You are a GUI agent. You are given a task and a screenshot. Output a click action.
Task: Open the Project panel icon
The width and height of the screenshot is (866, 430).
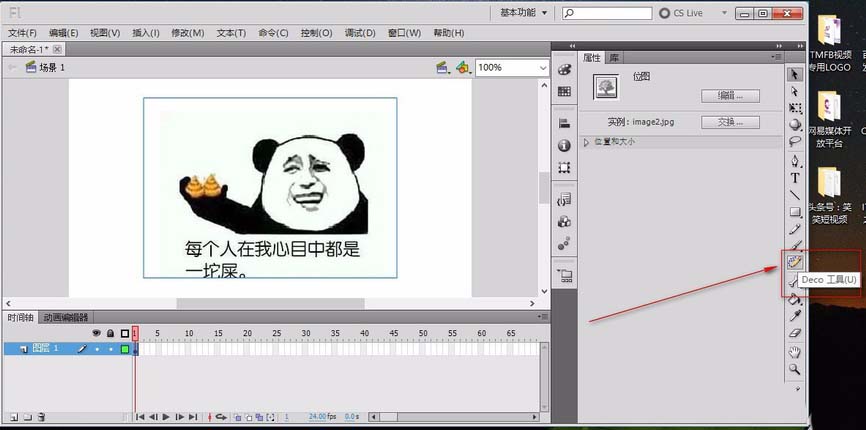(x=564, y=275)
